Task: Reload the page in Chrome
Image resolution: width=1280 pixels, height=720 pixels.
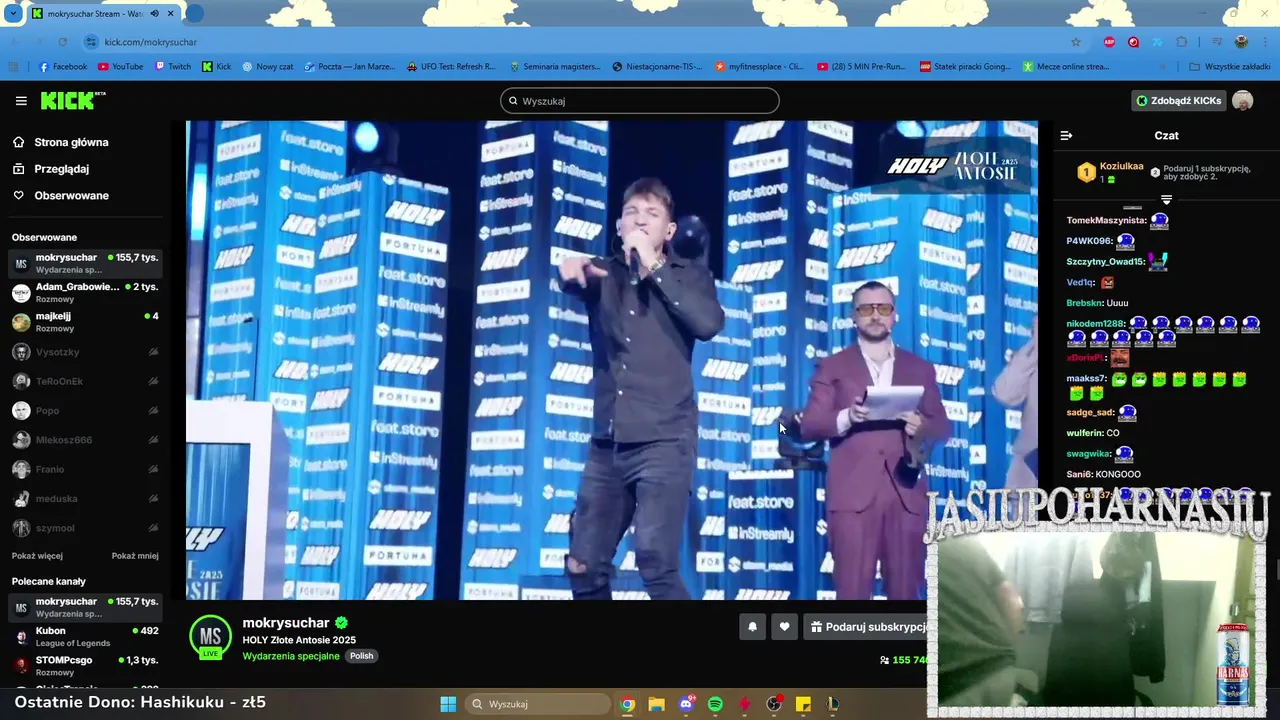Action: click(x=62, y=42)
